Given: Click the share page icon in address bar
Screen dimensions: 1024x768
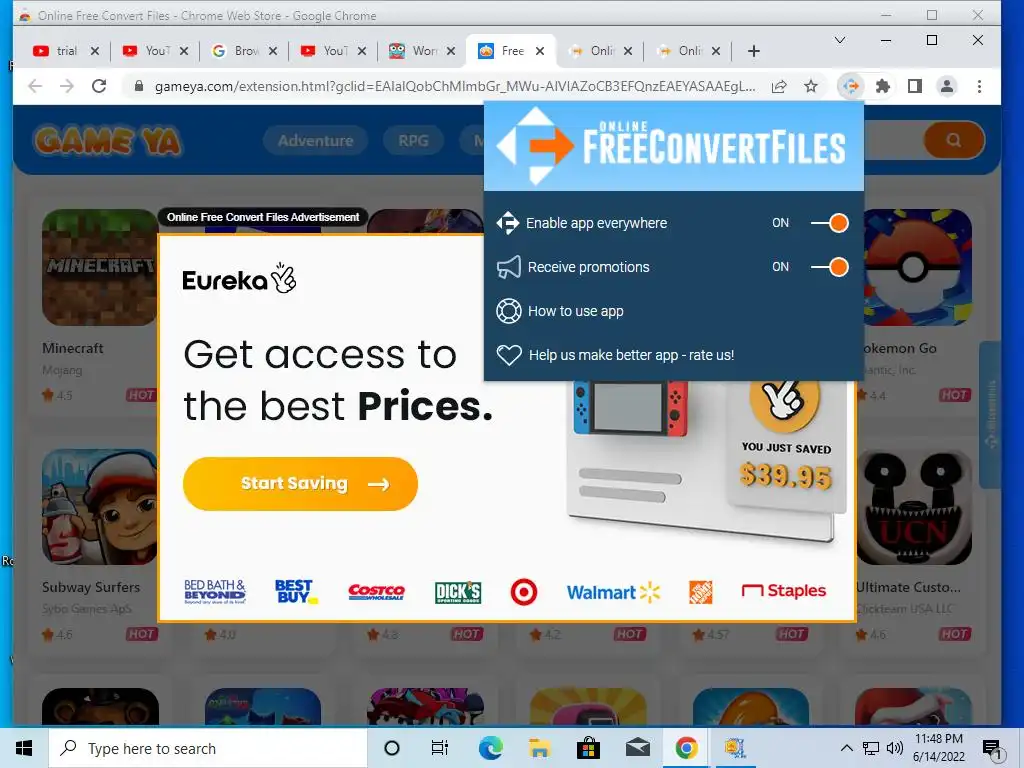Looking at the screenshot, I should click(778, 86).
